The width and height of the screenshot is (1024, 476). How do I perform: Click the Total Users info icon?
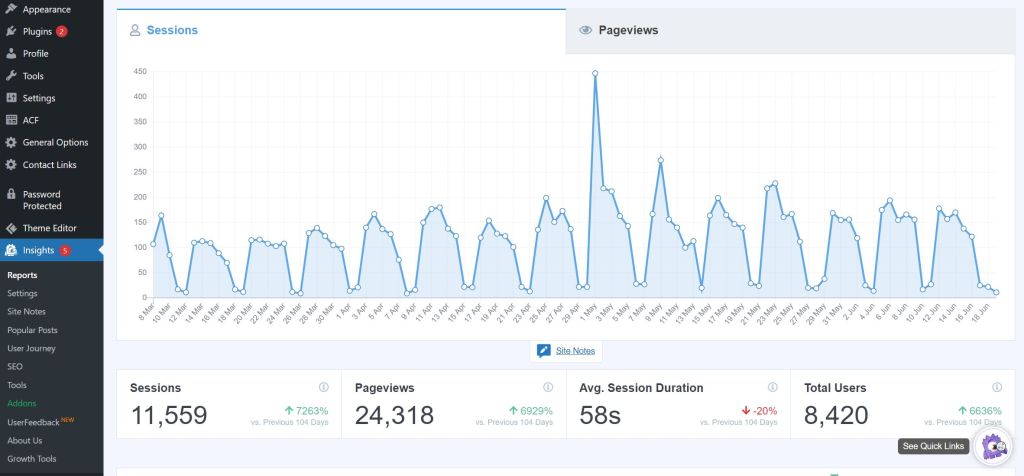(996, 387)
